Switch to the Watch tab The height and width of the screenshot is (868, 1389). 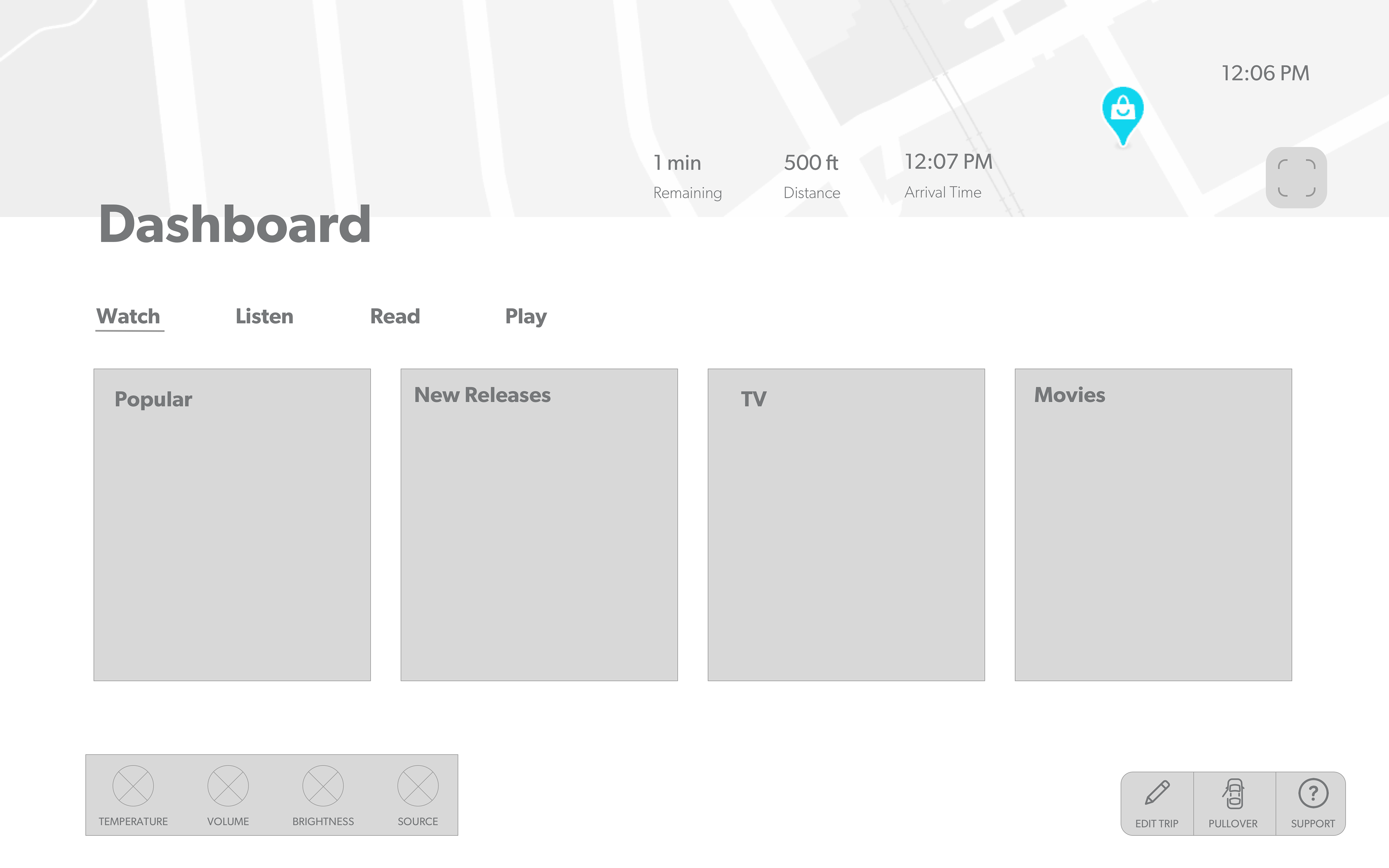click(128, 316)
